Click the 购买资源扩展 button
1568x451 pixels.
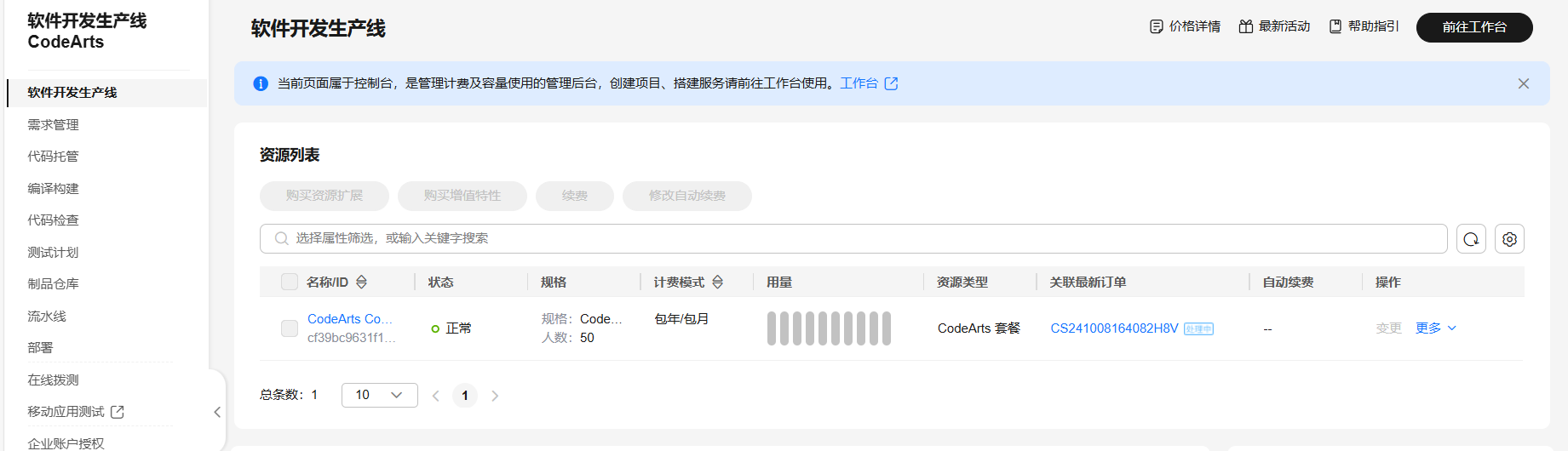(325, 196)
